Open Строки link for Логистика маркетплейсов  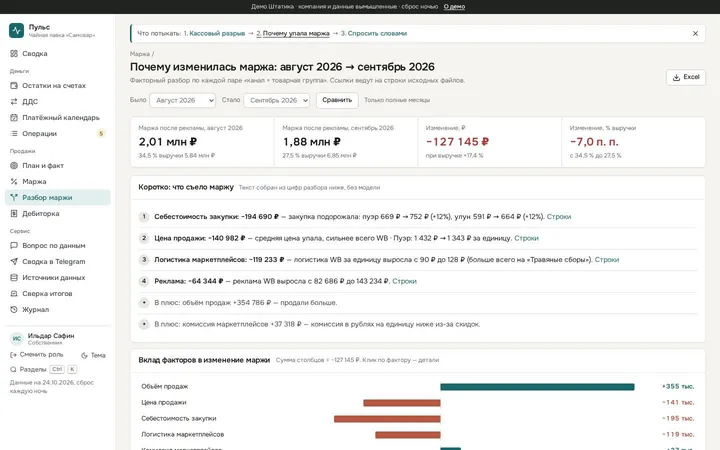(x=607, y=260)
